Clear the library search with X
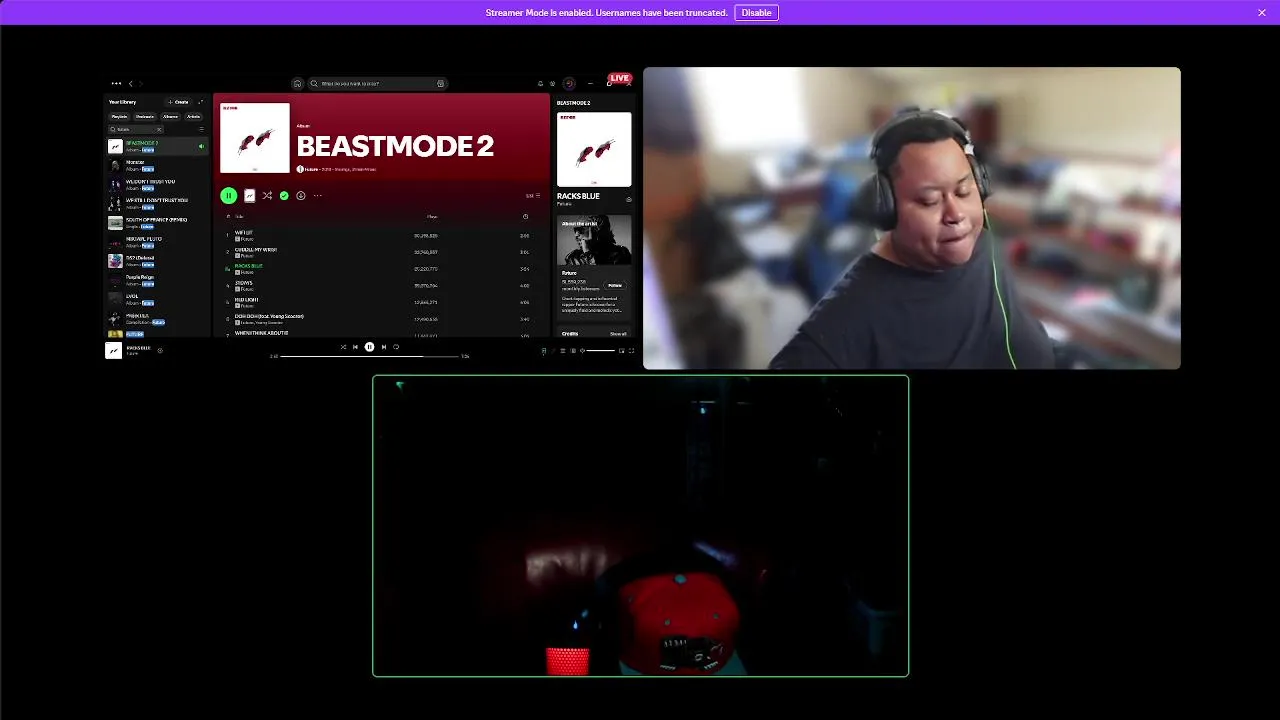The image size is (1280, 720). tap(159, 129)
